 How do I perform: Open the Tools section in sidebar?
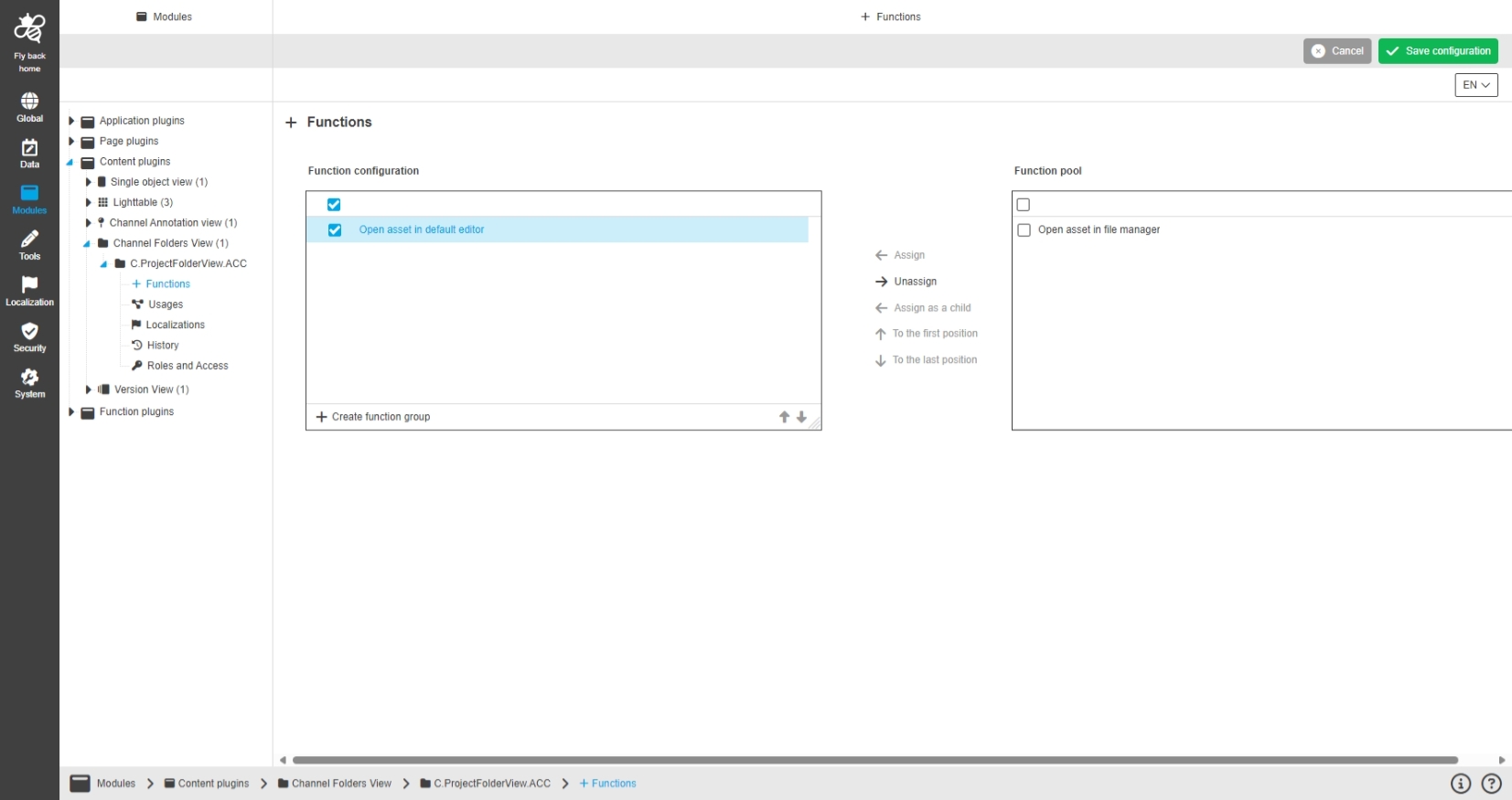point(29,245)
